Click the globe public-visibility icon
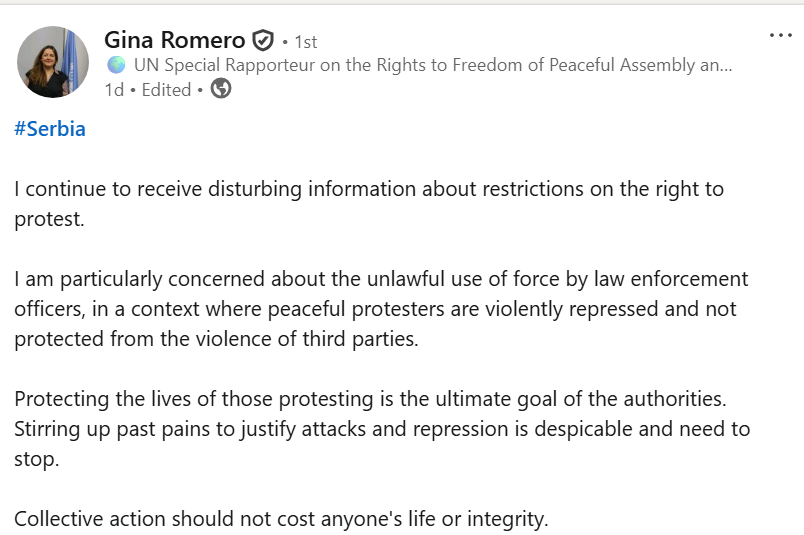This screenshot has height=535, width=804. pos(221,89)
